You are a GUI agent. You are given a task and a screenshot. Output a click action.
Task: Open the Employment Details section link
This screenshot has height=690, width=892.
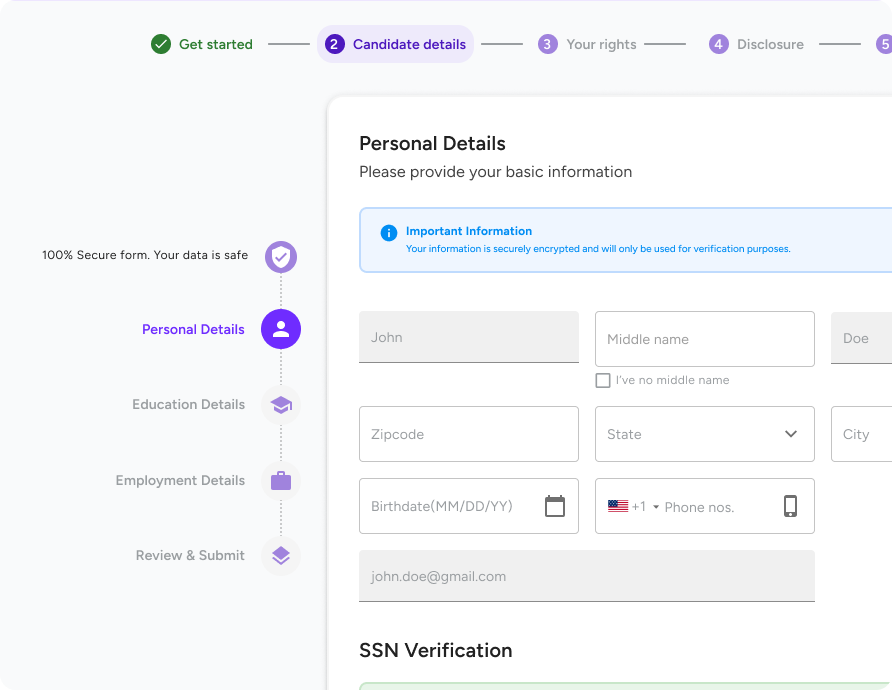[180, 481]
